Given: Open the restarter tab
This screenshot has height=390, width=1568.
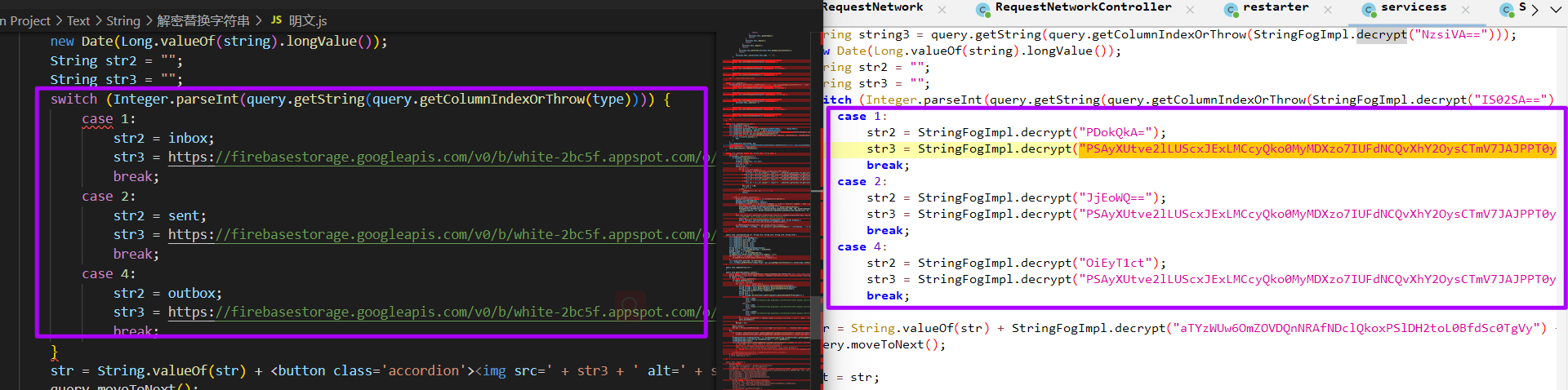Looking at the screenshot, I should (x=1276, y=7).
